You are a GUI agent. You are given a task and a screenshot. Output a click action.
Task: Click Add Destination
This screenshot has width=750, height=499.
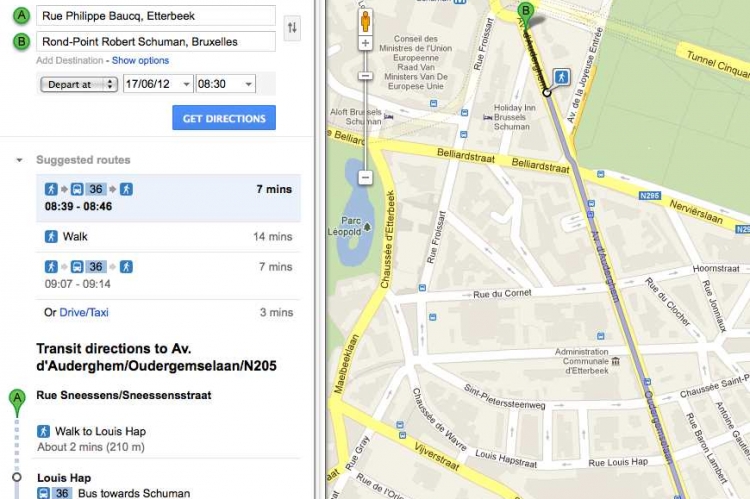(70, 60)
